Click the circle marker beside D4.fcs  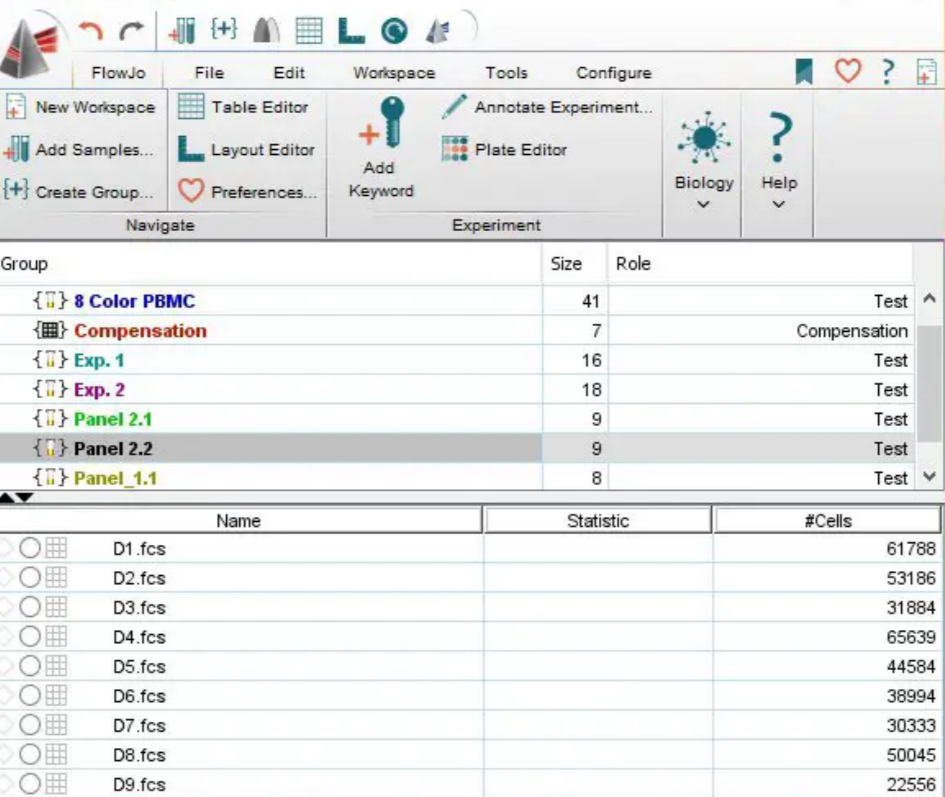(x=30, y=637)
